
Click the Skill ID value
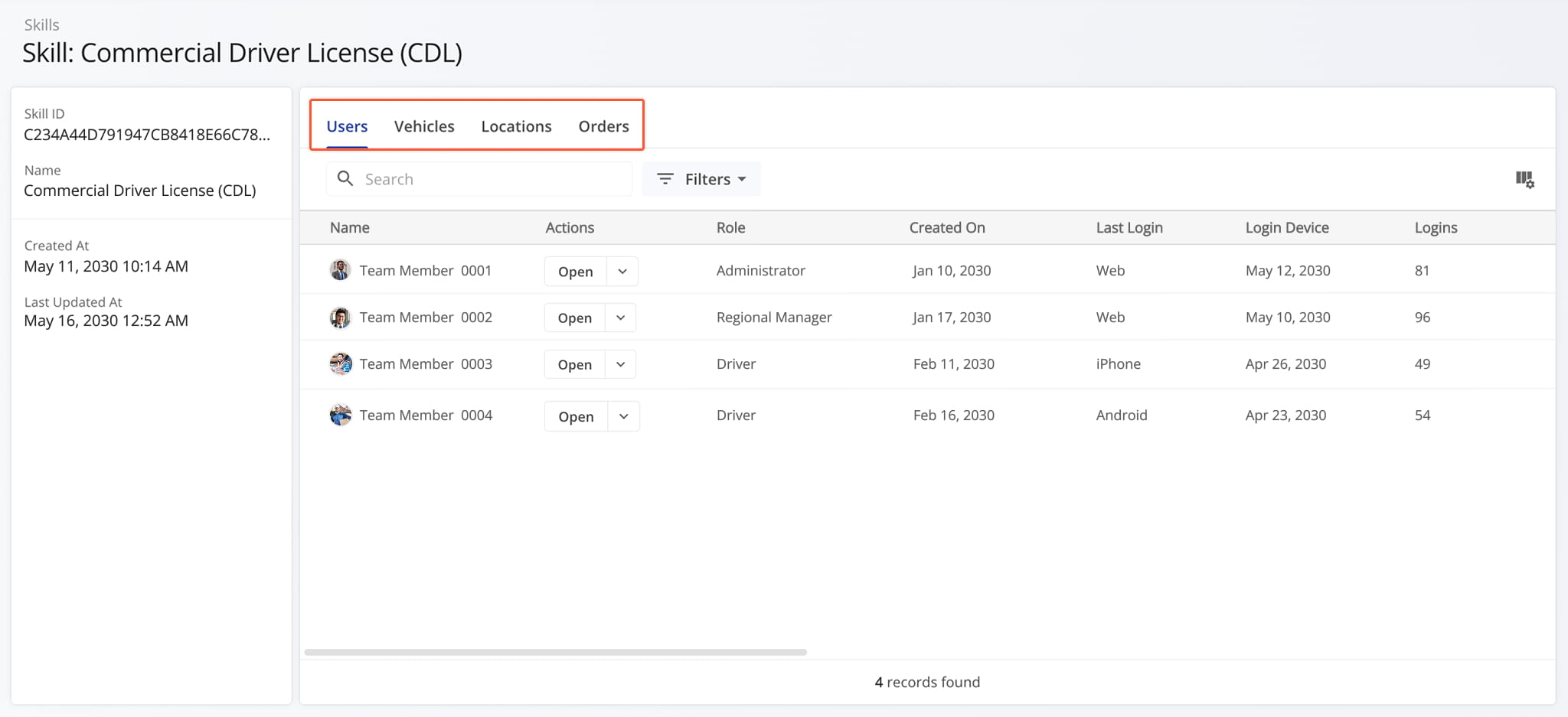147,135
